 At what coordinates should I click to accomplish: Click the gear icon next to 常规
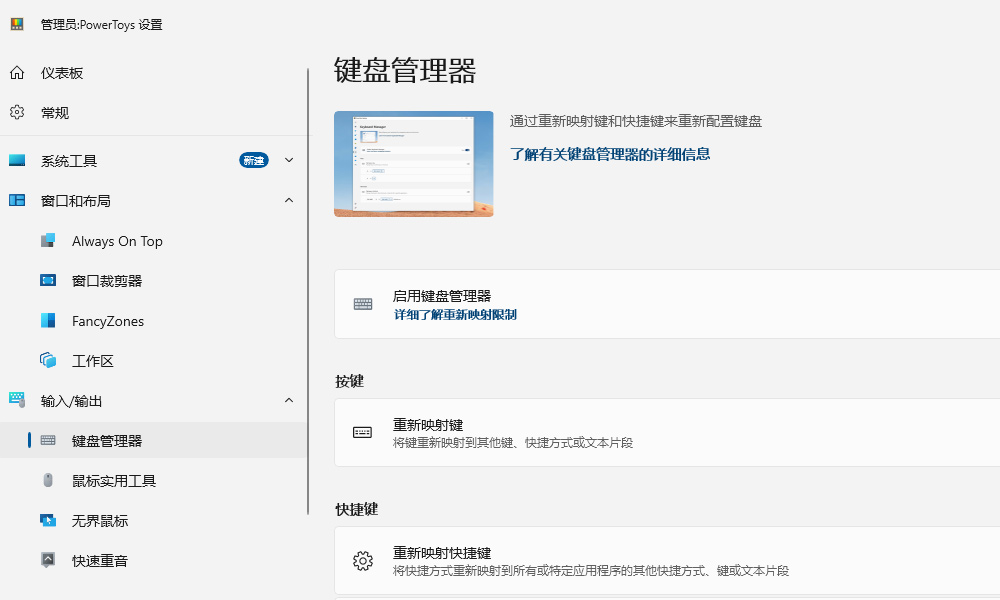pos(17,112)
